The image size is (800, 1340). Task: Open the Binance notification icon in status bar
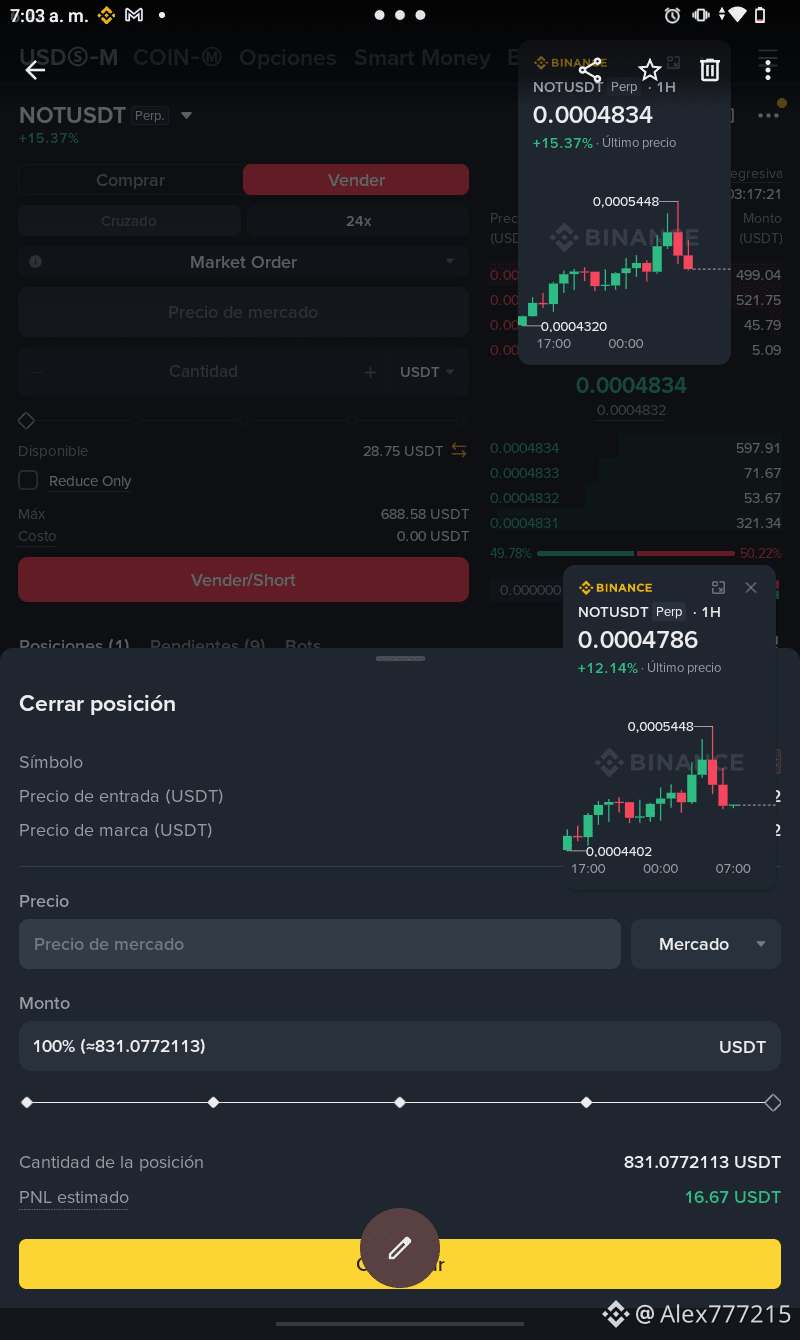[x=106, y=15]
